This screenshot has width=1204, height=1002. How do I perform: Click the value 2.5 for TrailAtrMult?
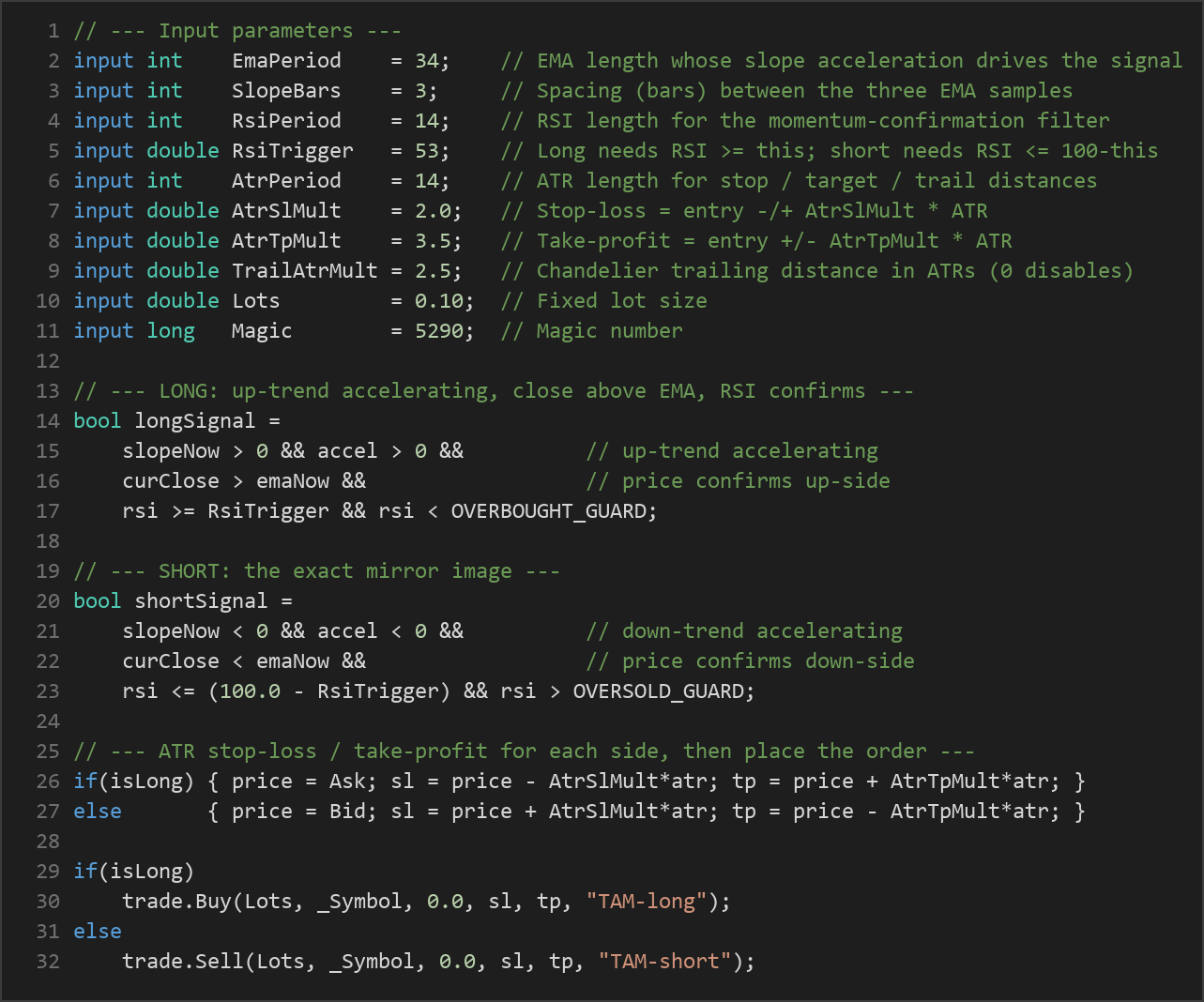(x=434, y=271)
